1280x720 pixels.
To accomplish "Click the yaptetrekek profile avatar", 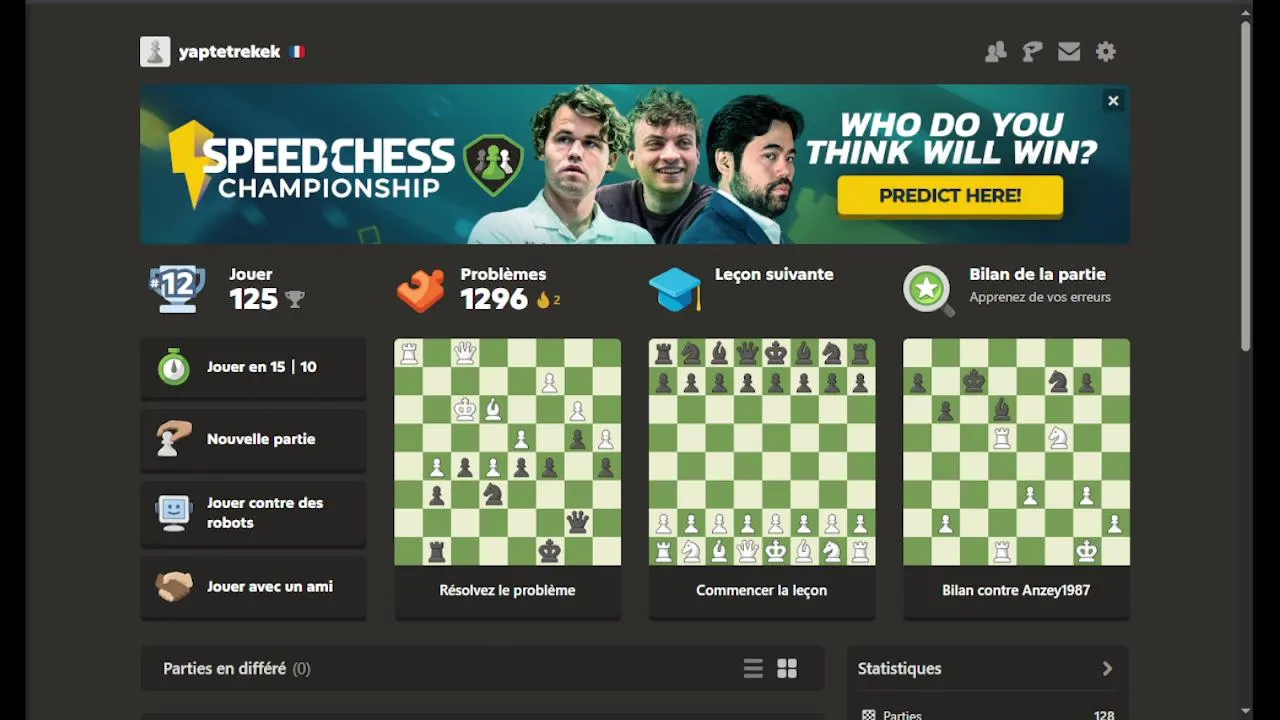I will coord(155,52).
